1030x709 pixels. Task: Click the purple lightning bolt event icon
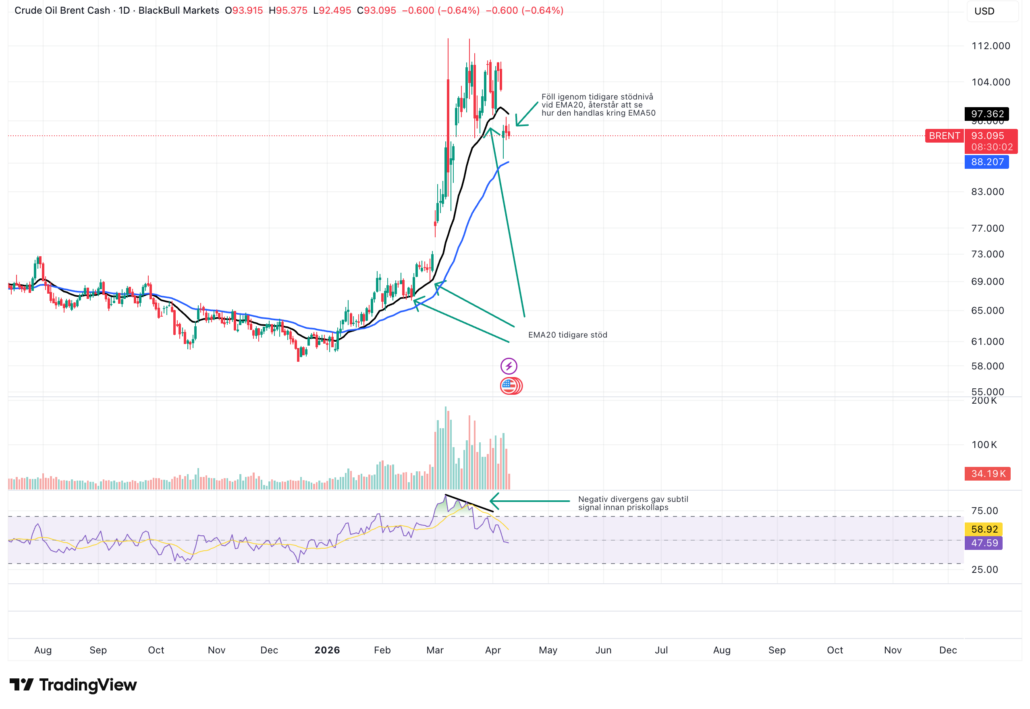coord(510,366)
